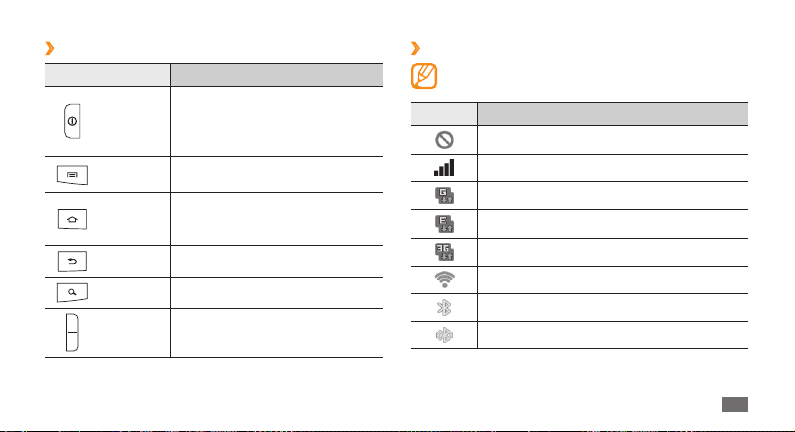Select the menu key icon
Image resolution: width=795 pixels, height=432 pixels.
click(x=72, y=175)
